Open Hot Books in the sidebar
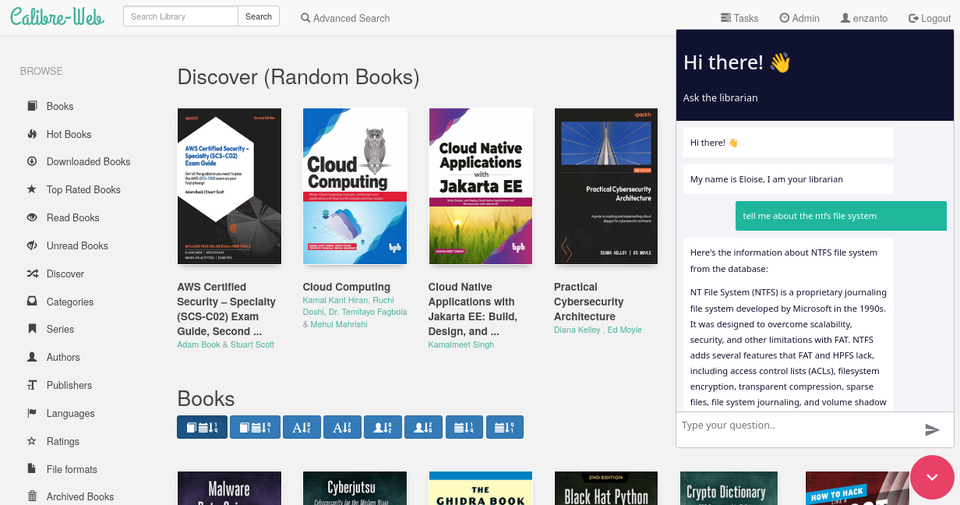 click(x=68, y=134)
